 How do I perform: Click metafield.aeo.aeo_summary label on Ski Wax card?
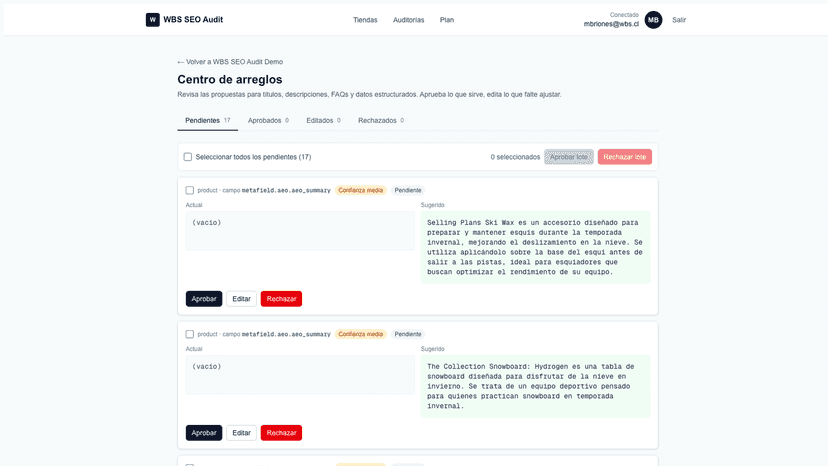286,190
